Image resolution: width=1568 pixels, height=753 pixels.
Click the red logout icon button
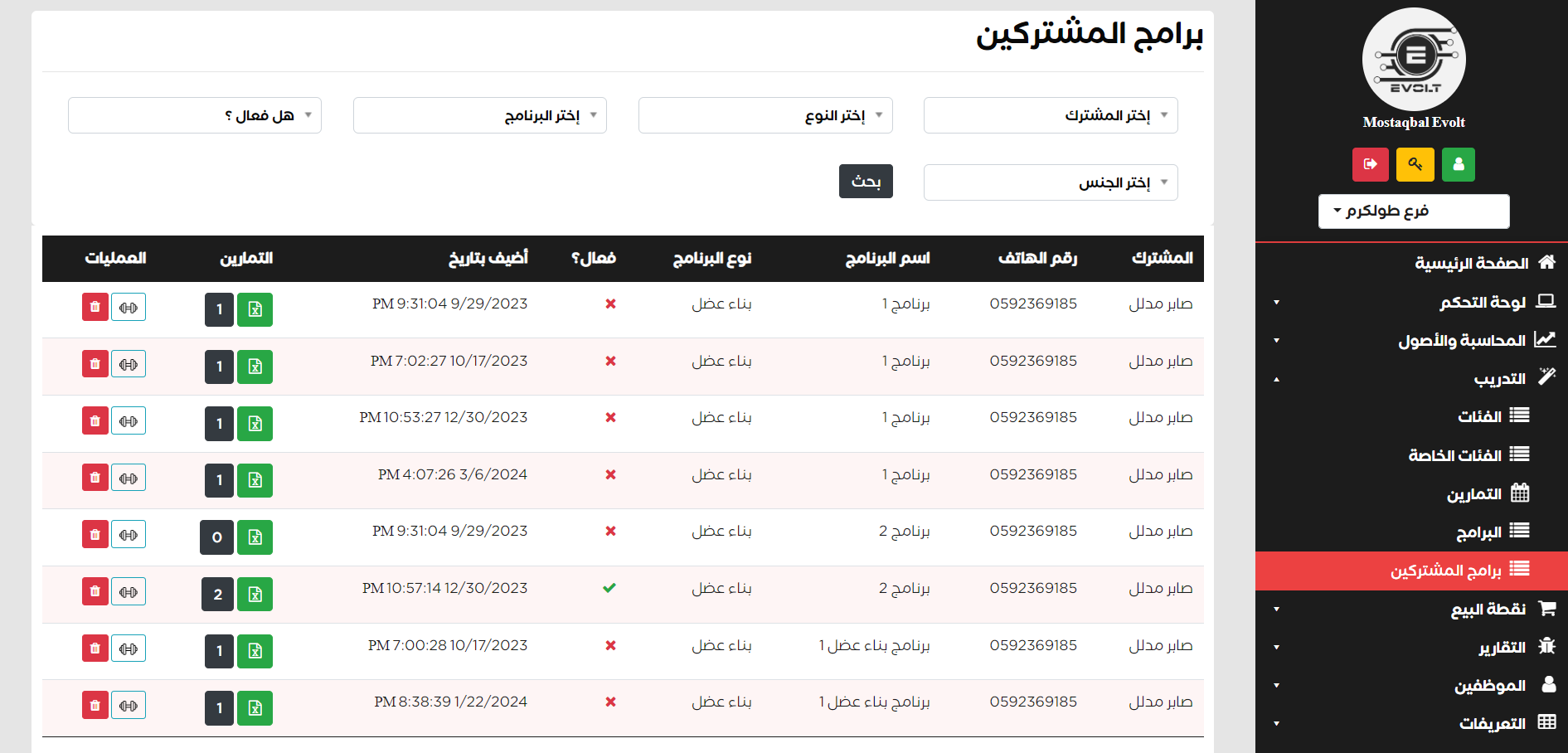[1370, 164]
